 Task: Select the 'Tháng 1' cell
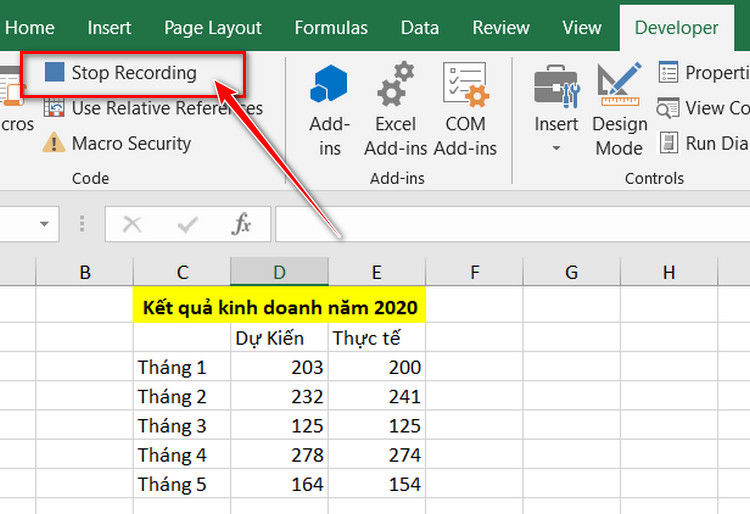pyautogui.click(x=182, y=367)
